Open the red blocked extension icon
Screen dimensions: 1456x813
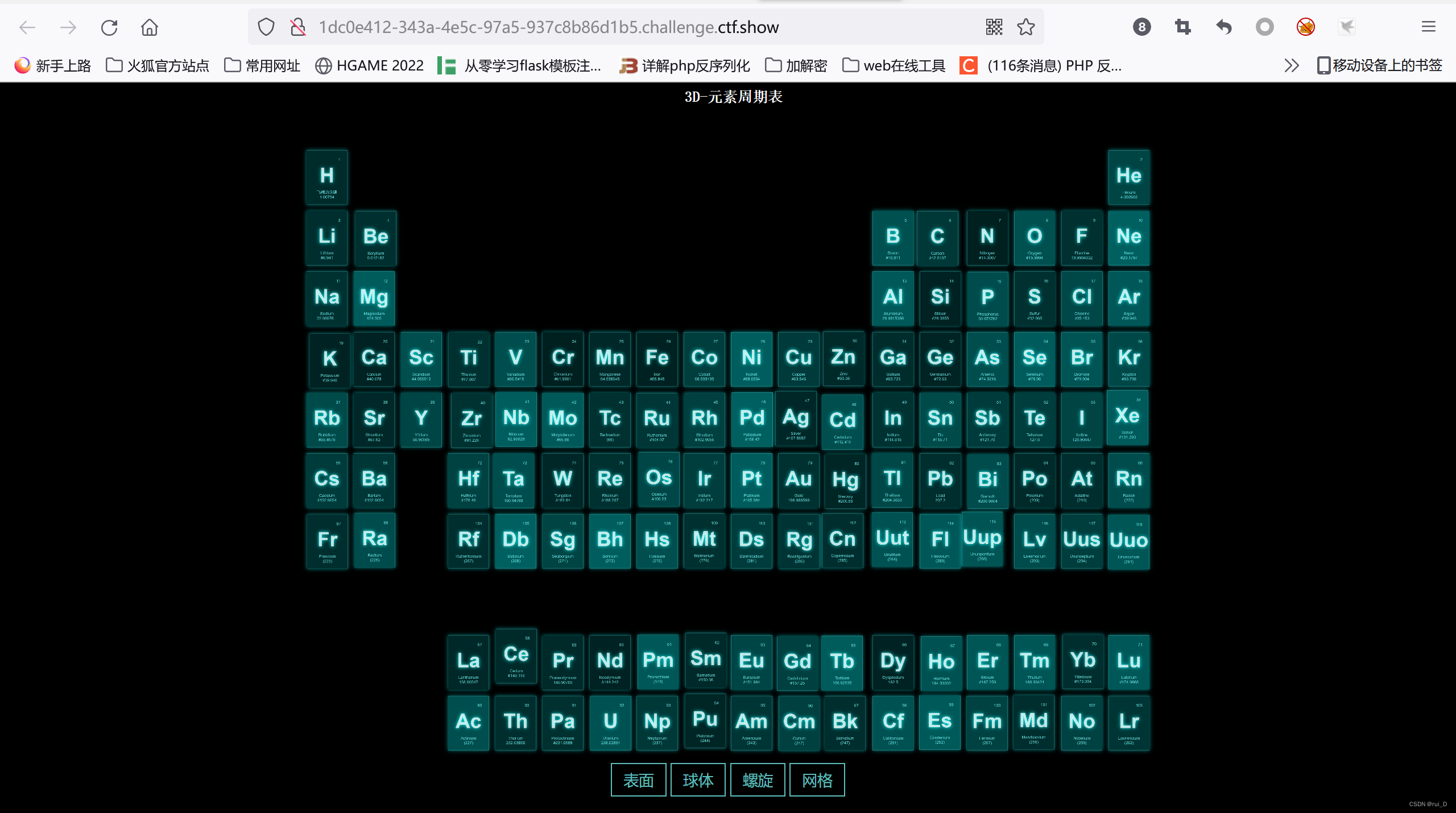1306,27
